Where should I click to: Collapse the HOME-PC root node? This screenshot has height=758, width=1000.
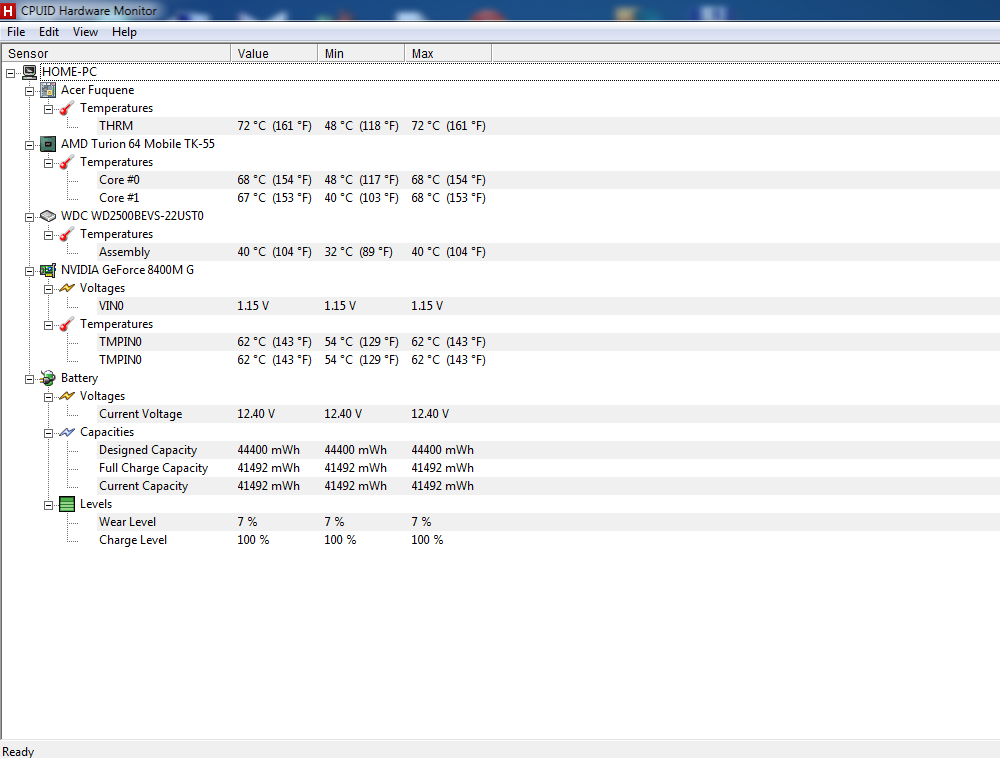(x=10, y=73)
